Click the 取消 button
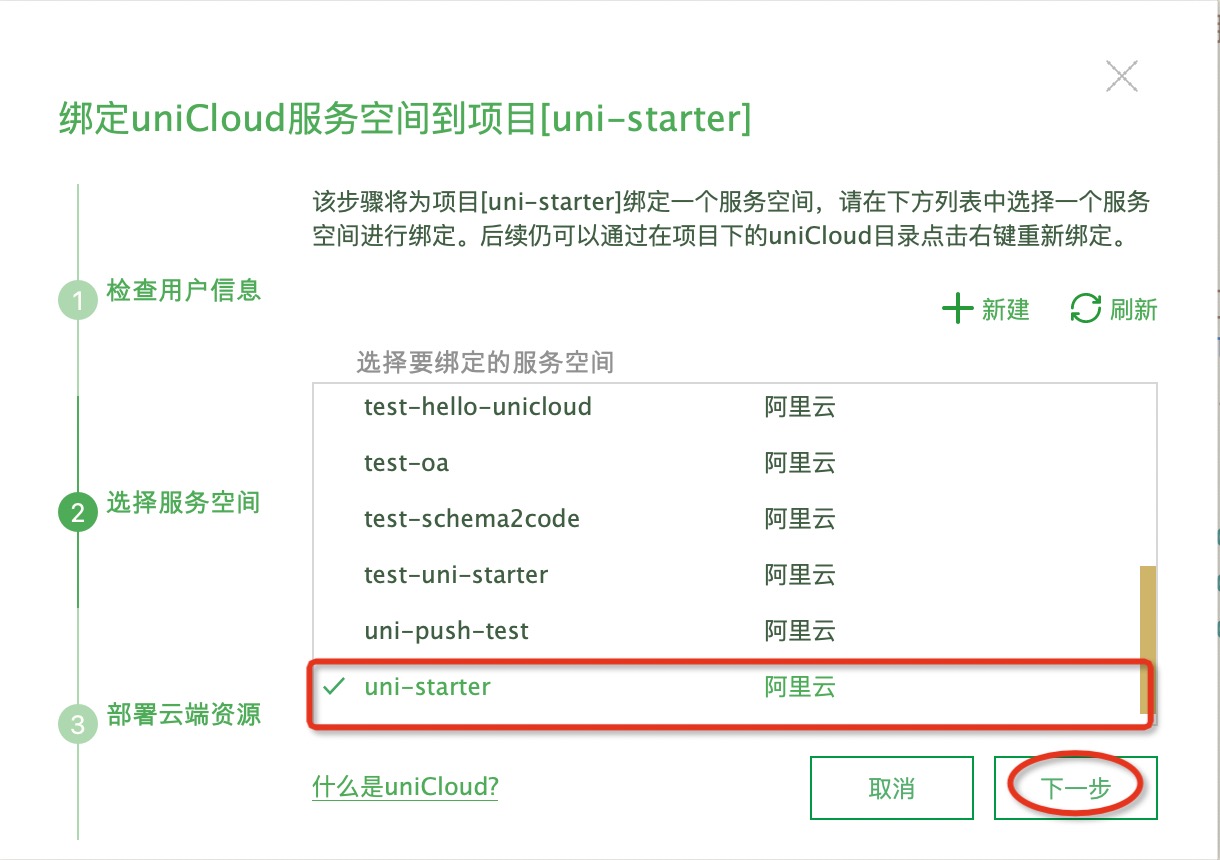 (892, 787)
